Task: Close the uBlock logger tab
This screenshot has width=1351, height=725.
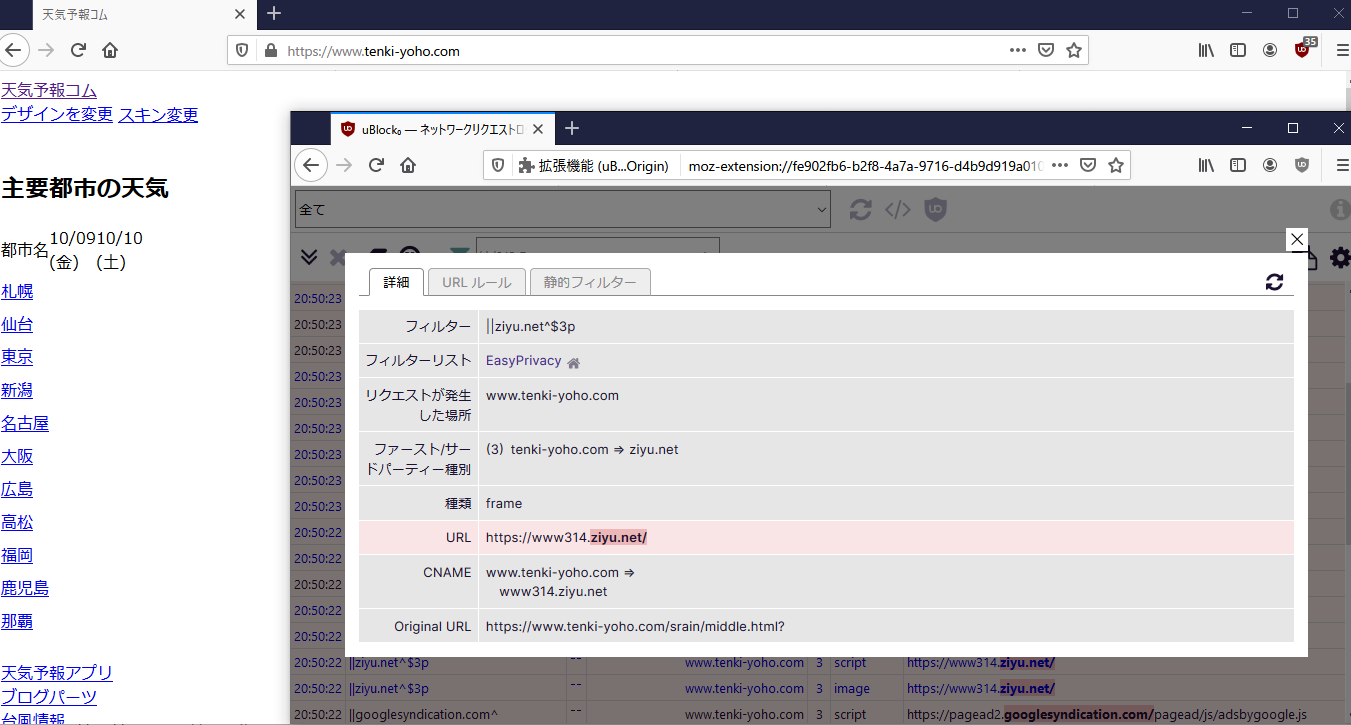Action: coord(538,128)
